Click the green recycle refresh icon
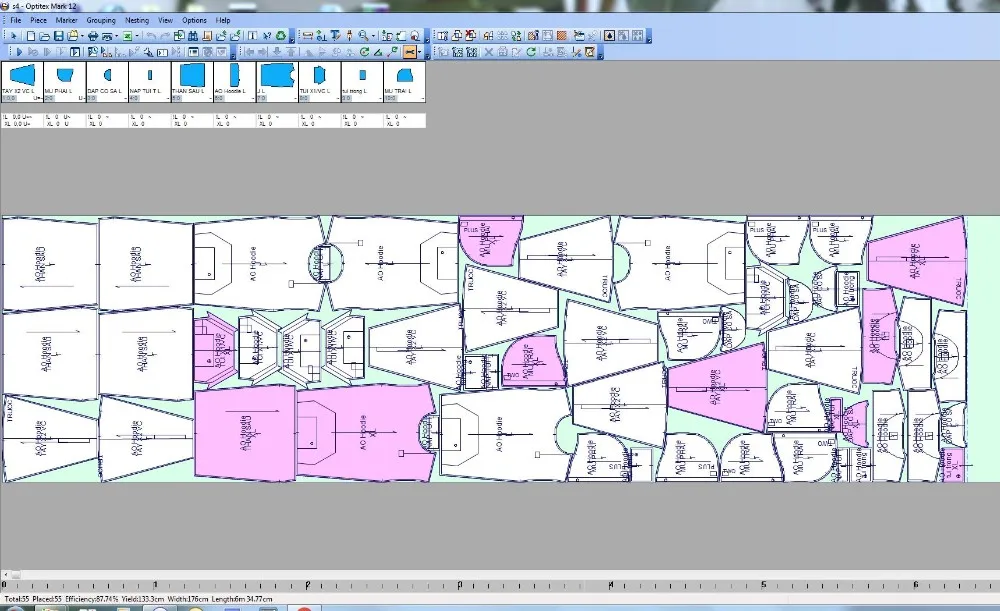 (281, 36)
